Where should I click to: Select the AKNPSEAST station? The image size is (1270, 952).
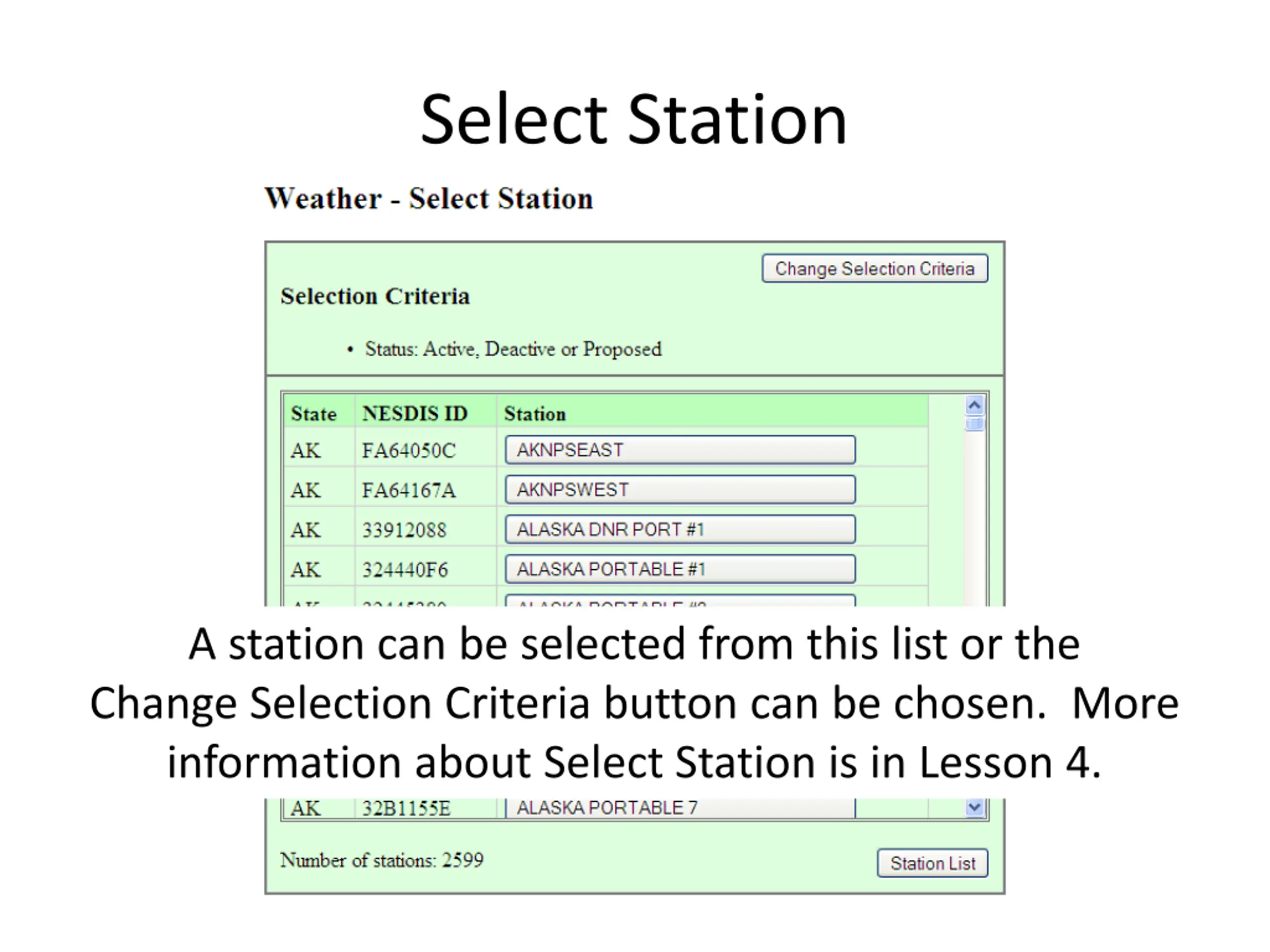(680, 450)
